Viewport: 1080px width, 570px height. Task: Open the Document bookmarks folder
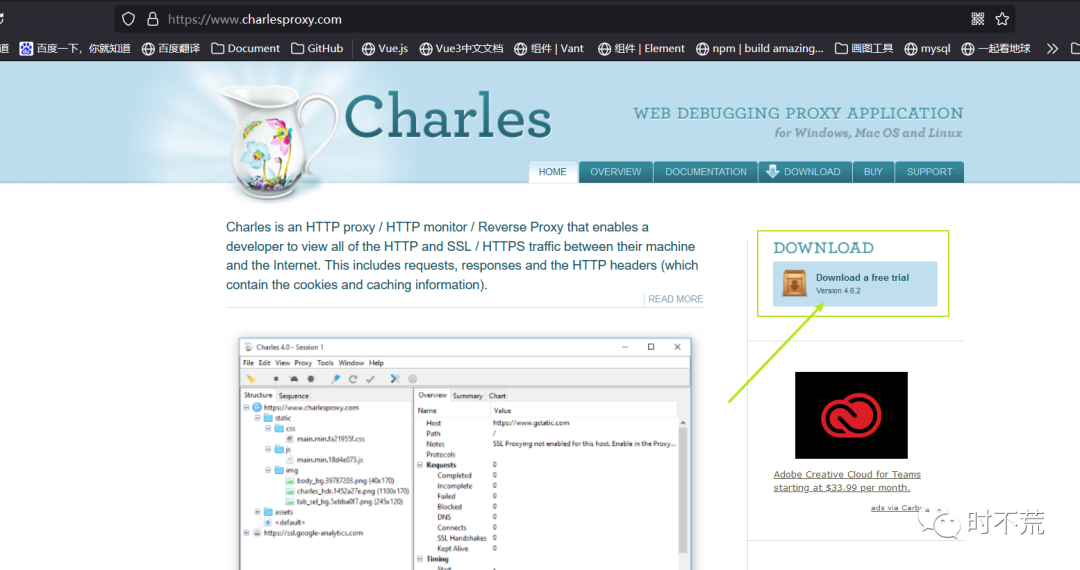[x=246, y=48]
